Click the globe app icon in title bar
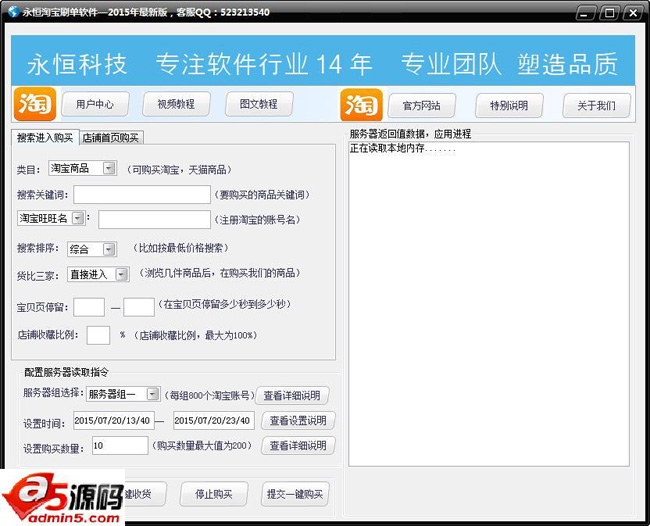This screenshot has height=526, width=650. coord(14,12)
